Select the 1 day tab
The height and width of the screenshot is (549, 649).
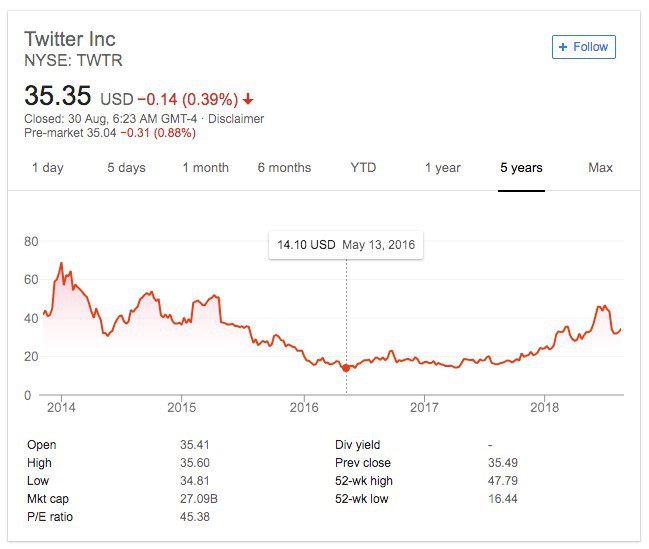(48, 168)
